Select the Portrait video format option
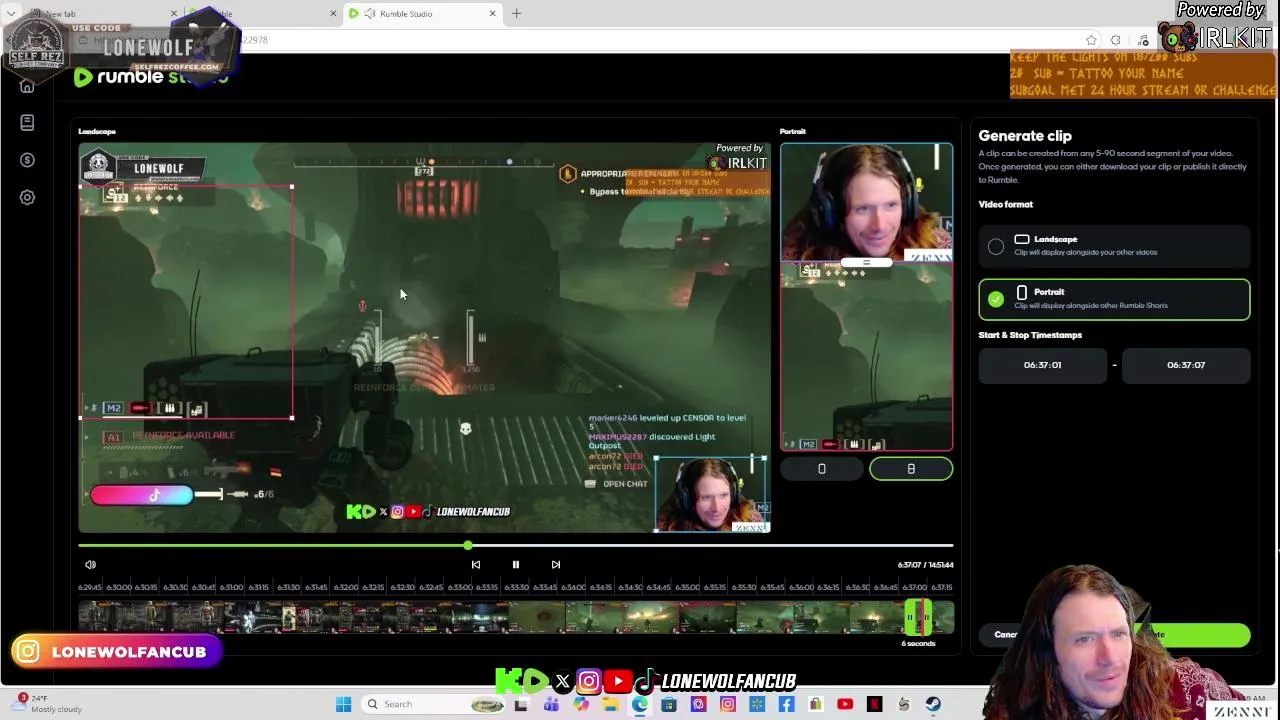 [x=1114, y=299]
